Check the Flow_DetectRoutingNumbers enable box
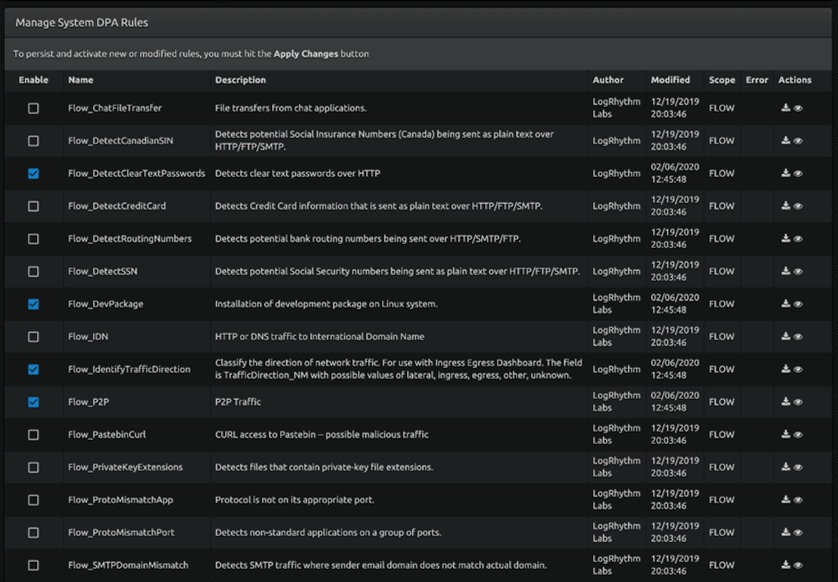This screenshot has width=838, height=582. (33, 239)
